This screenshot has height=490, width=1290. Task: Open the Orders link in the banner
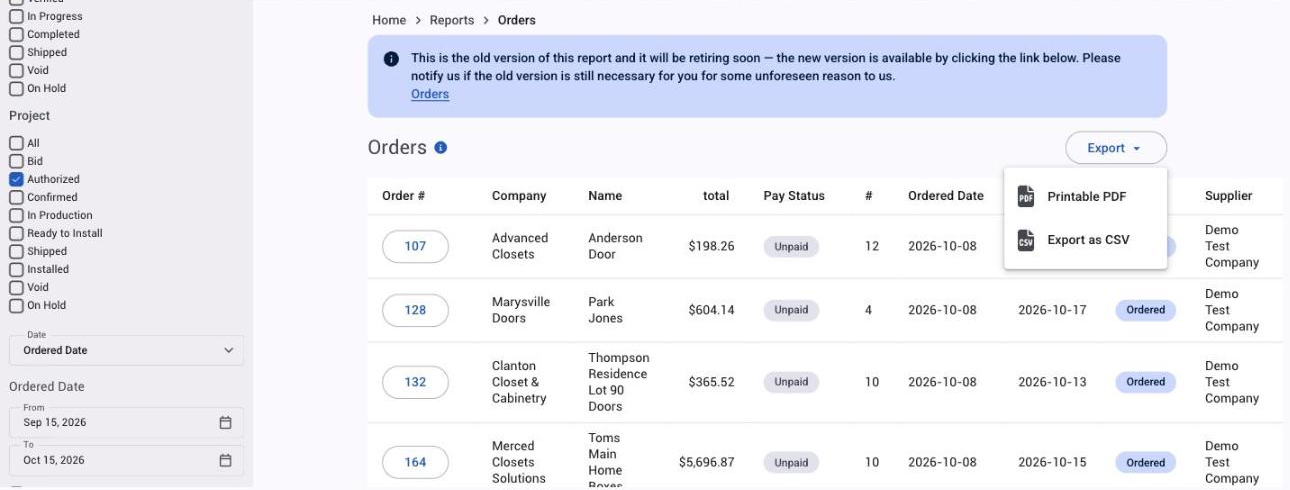(x=430, y=94)
